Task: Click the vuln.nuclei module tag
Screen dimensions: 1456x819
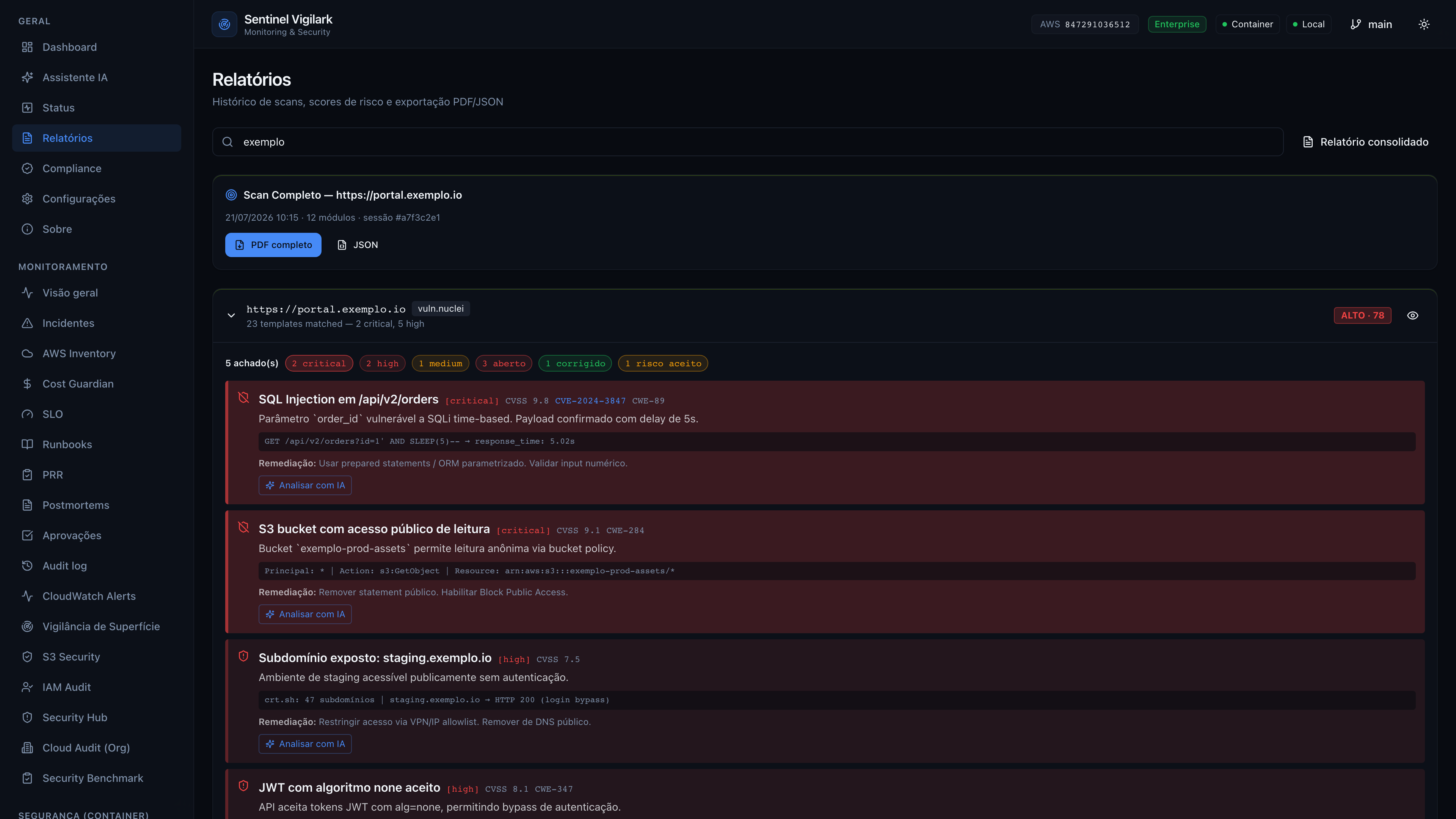Action: 440,309
